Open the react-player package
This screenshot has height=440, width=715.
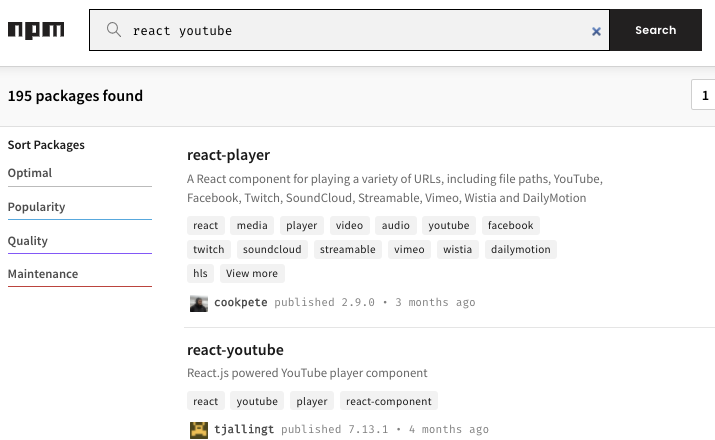tap(228, 155)
